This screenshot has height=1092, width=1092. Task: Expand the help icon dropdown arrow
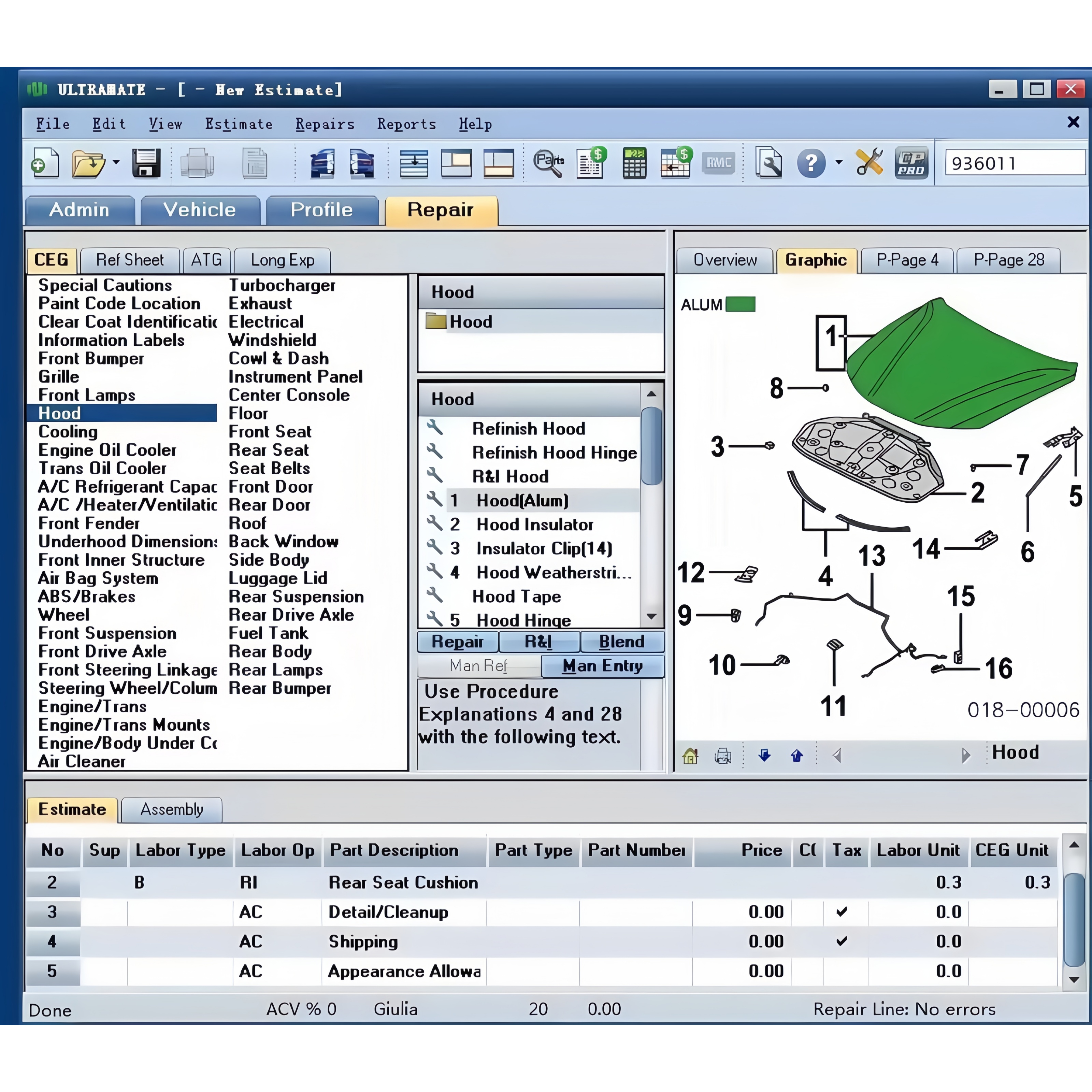point(839,162)
